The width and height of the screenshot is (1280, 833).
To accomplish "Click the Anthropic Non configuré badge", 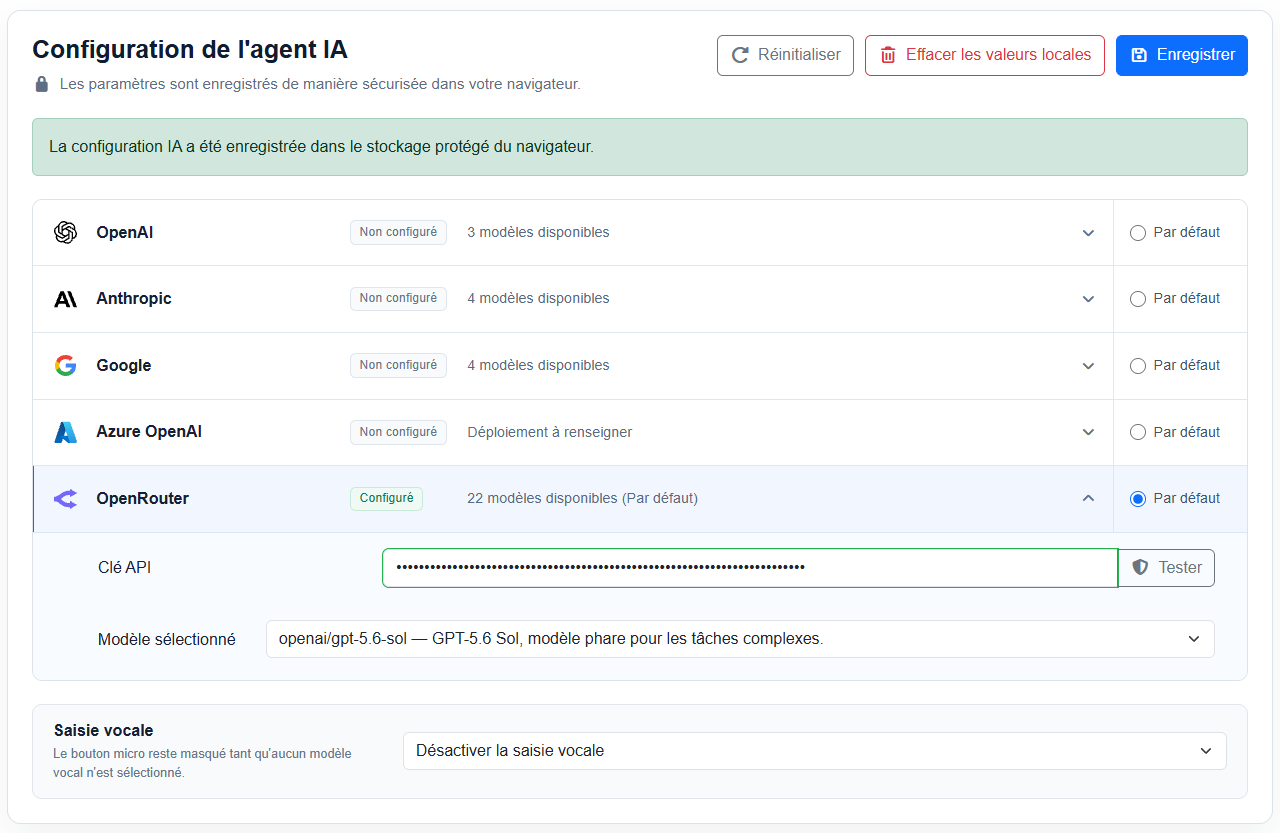I will [x=398, y=298].
